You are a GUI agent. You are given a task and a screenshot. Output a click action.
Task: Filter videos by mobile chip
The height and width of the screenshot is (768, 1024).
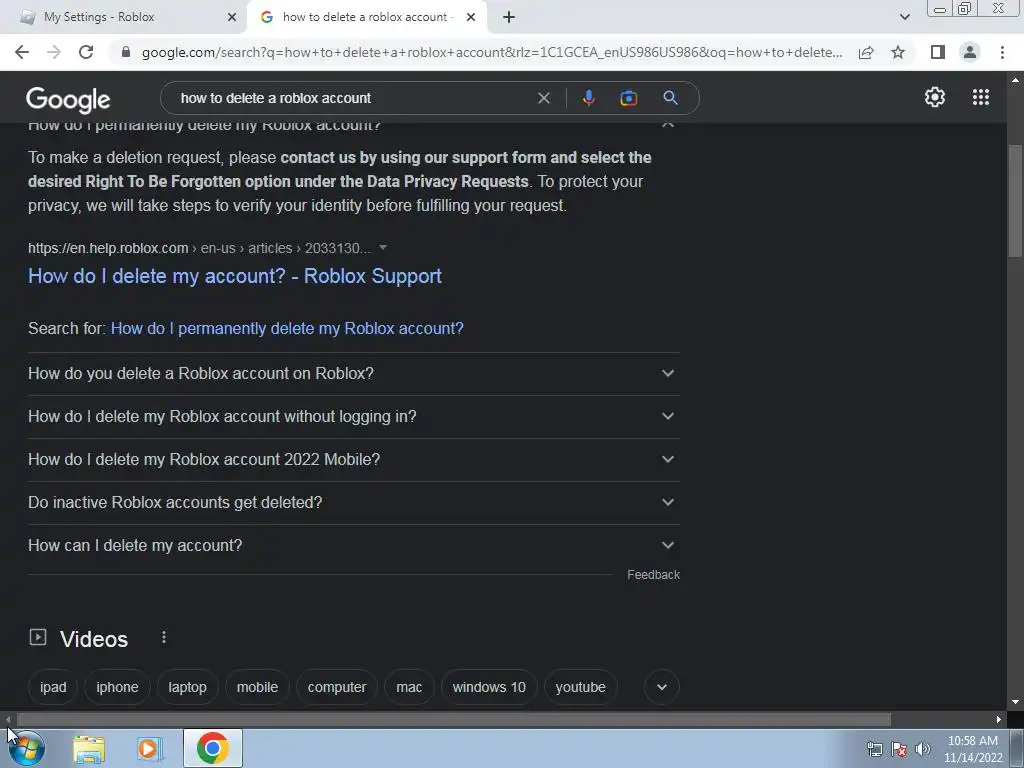[x=257, y=687]
